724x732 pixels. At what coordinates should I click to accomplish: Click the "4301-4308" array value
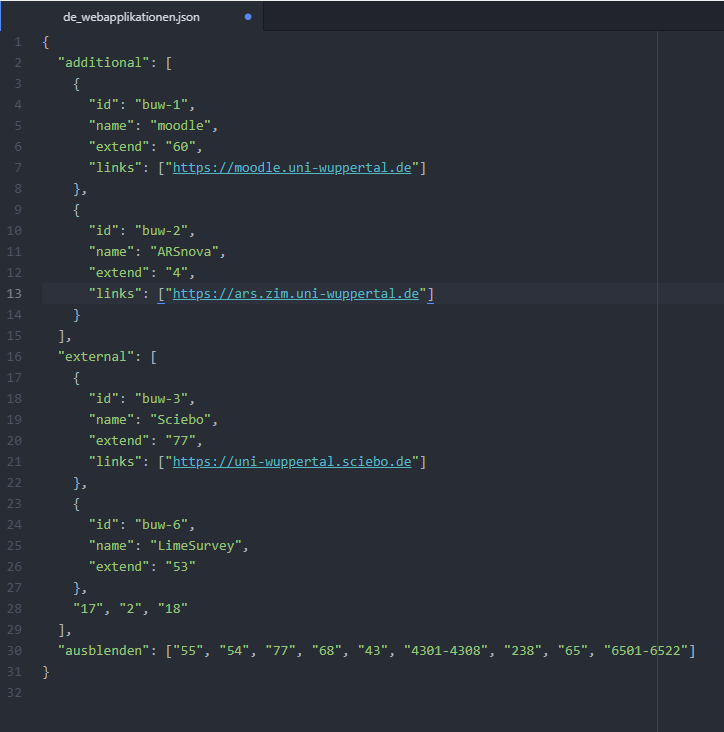pyautogui.click(x=446, y=651)
